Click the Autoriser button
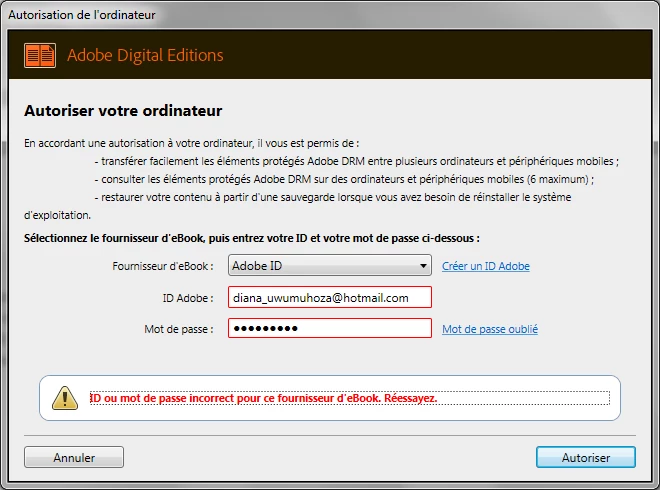The height and width of the screenshot is (490, 660). point(586,457)
